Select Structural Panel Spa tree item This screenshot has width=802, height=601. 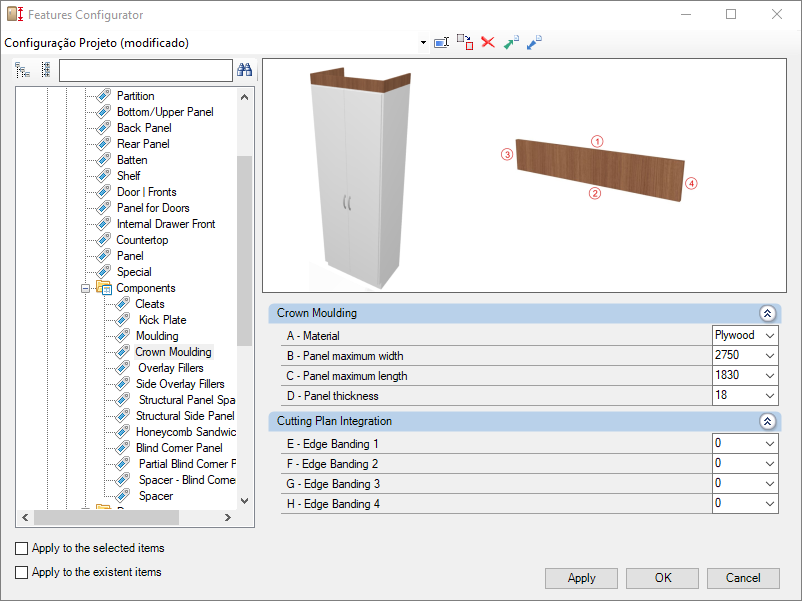[x=187, y=399]
